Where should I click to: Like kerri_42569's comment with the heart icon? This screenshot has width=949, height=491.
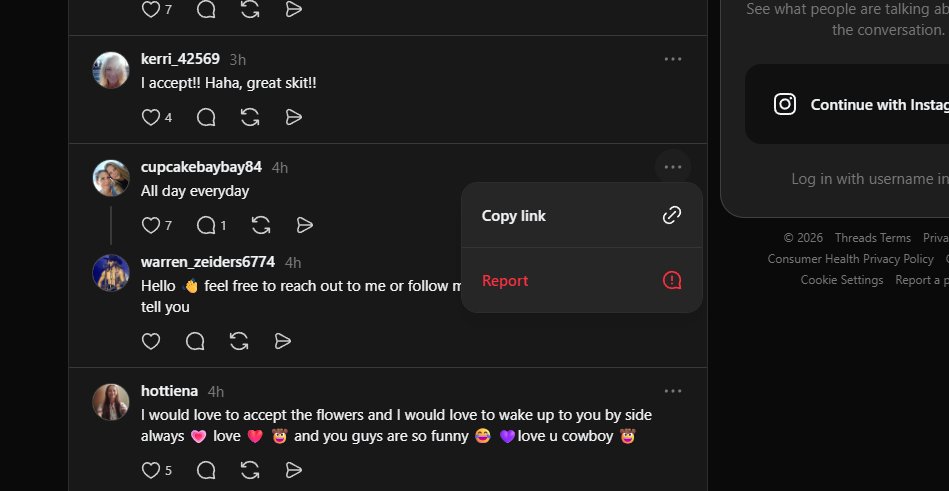point(151,117)
